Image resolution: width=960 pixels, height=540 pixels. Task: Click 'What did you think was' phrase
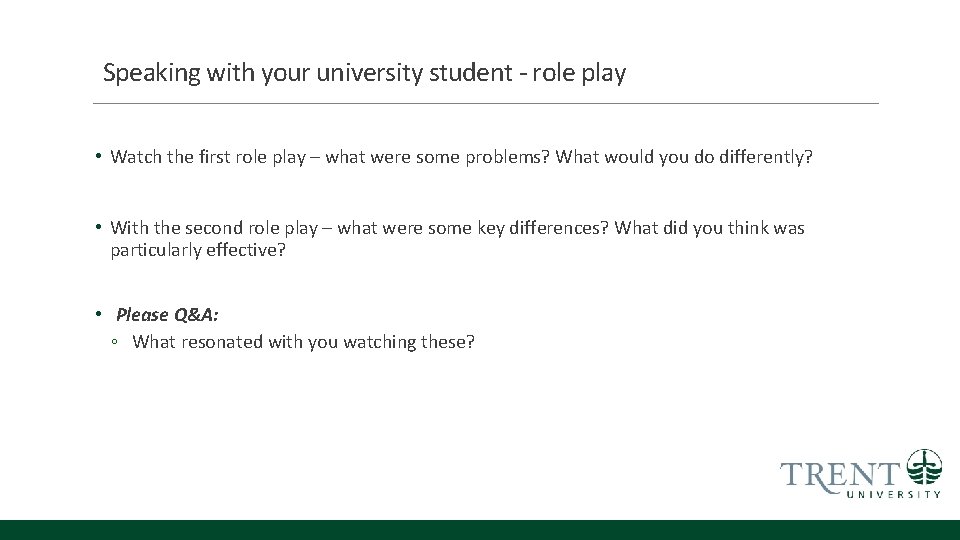point(709,228)
